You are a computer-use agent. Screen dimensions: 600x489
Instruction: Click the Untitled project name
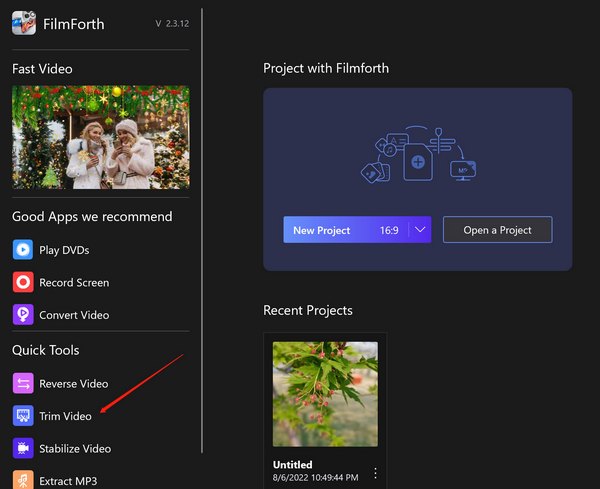tap(293, 465)
